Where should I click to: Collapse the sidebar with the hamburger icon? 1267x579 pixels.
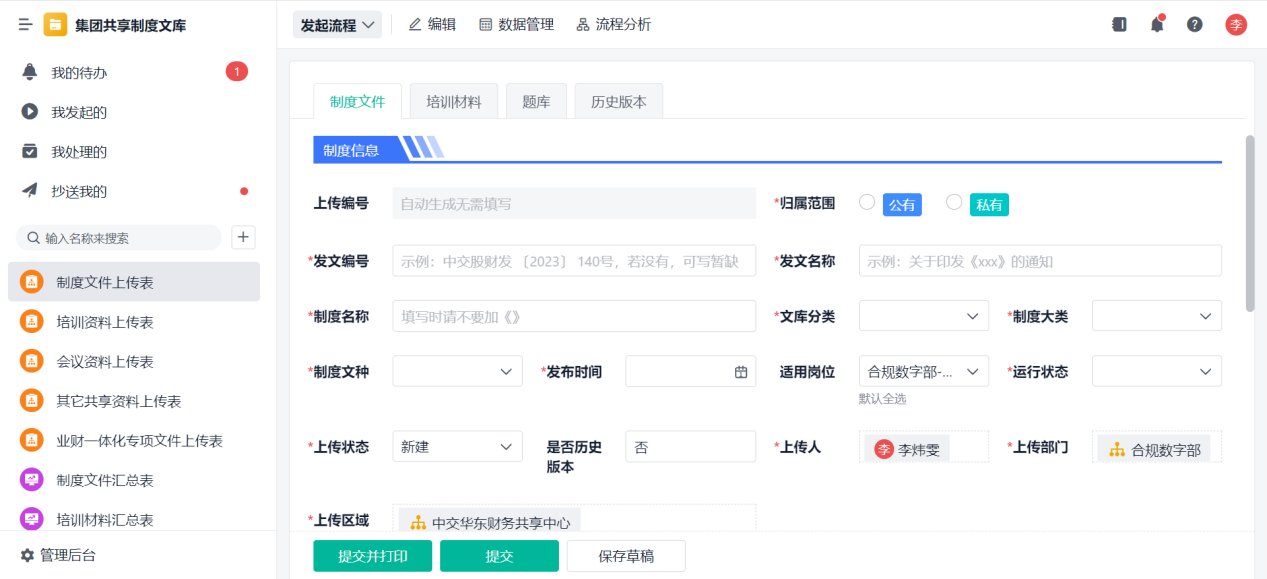point(26,25)
